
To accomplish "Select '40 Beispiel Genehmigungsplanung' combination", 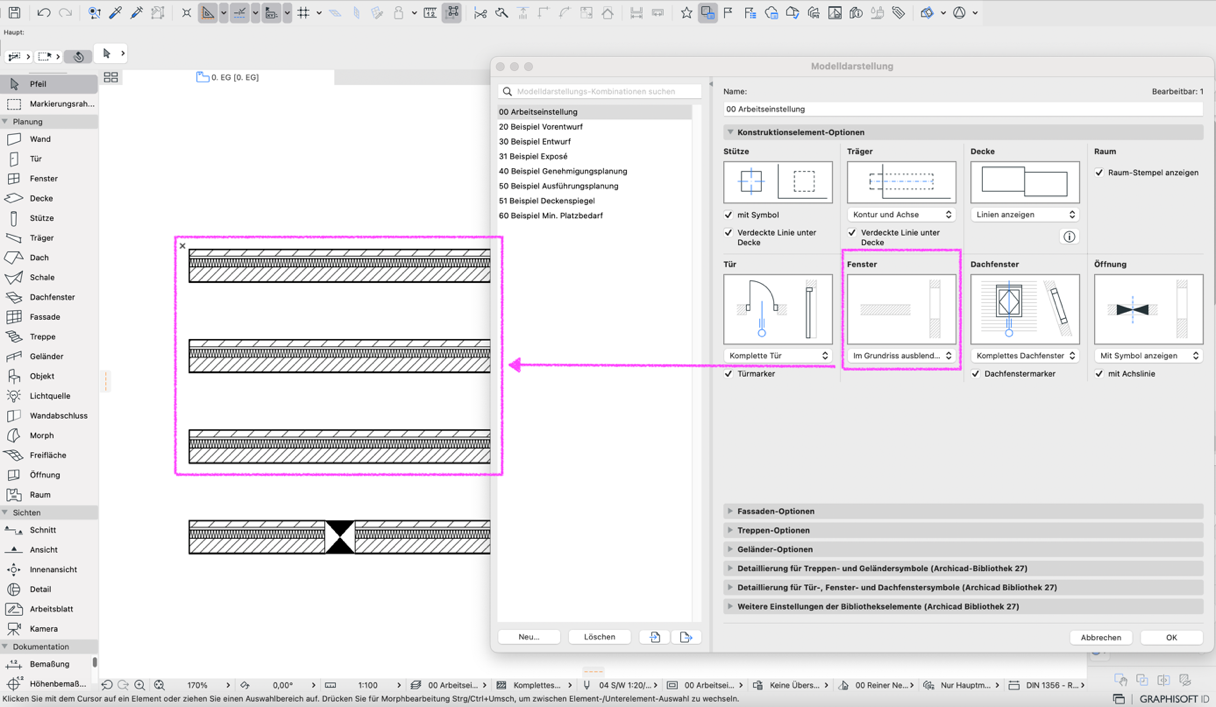I will click(x=594, y=171).
